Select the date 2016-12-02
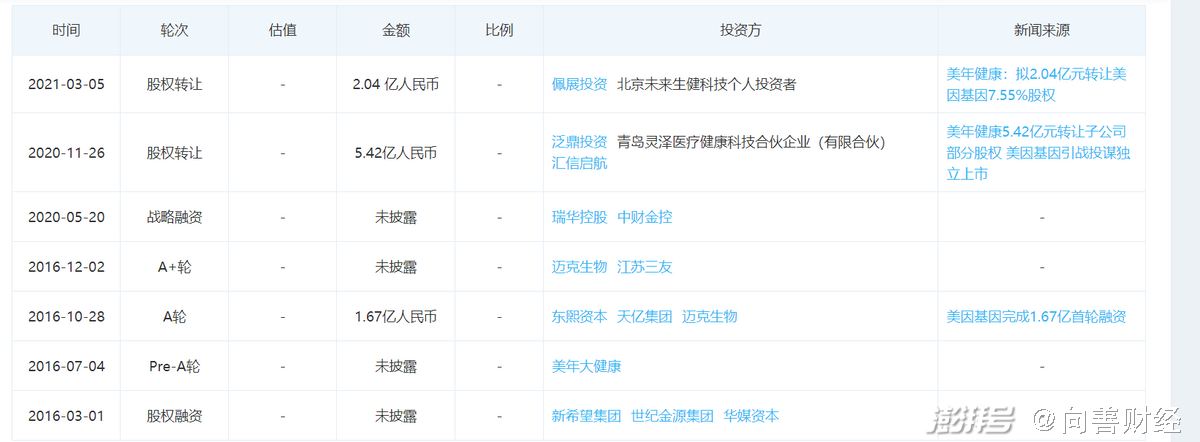The image size is (1200, 442). click(66, 267)
